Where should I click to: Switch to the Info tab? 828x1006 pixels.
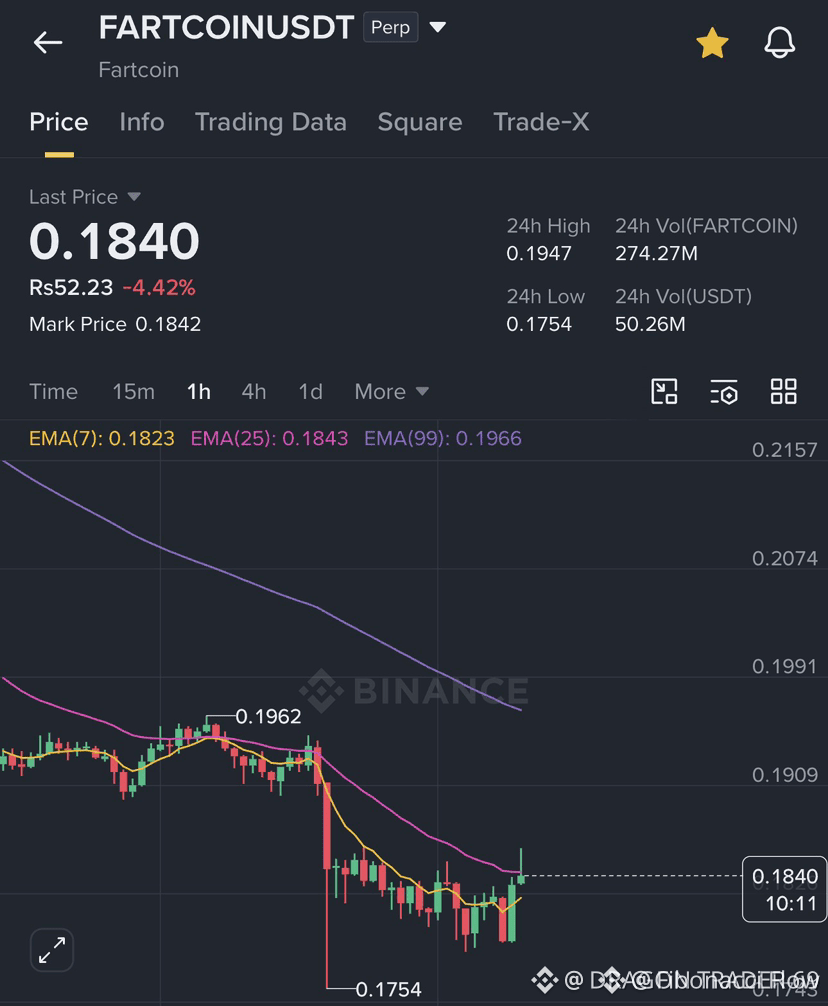coord(142,122)
